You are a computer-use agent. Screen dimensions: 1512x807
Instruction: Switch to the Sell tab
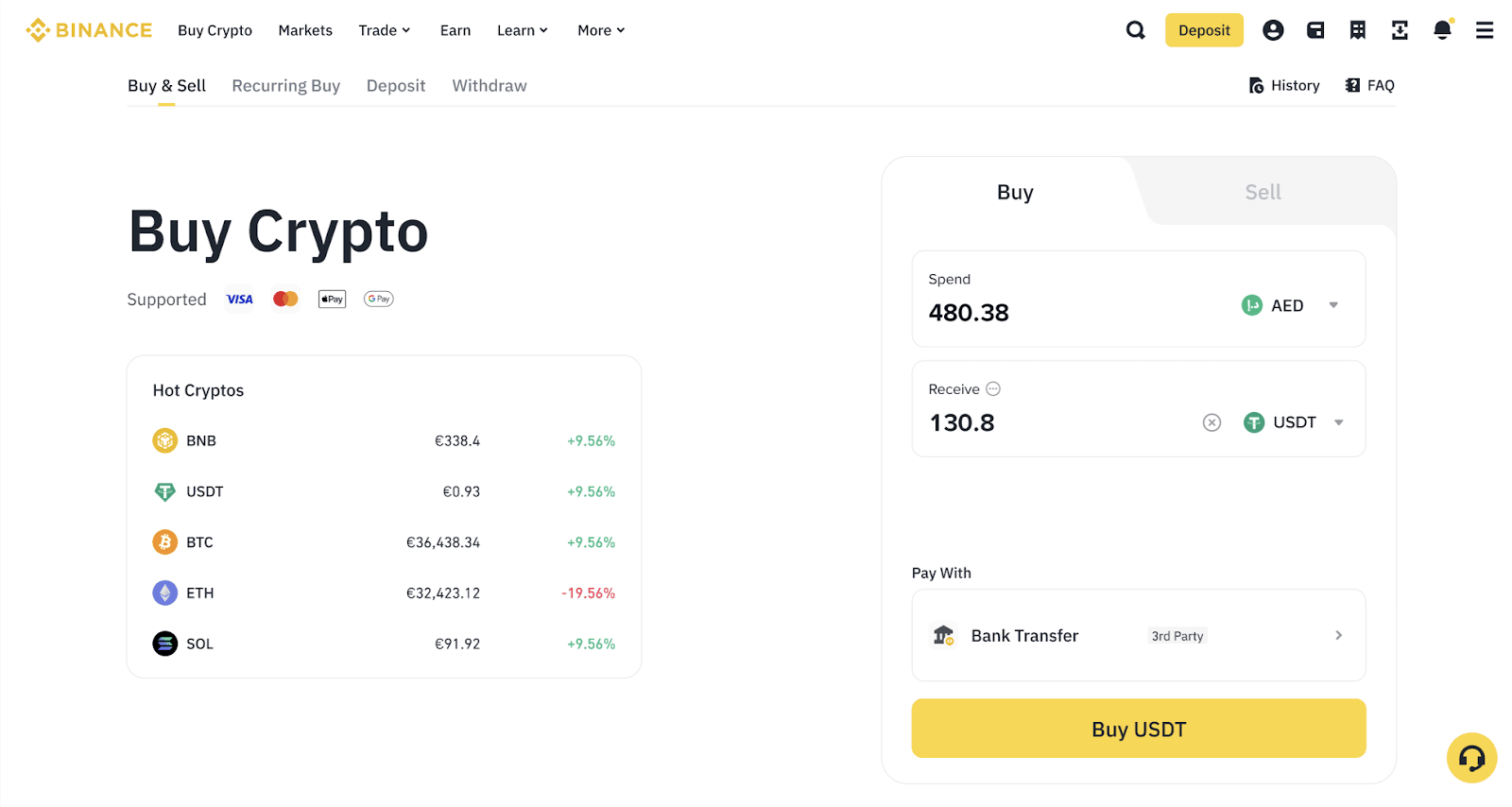tap(1263, 192)
